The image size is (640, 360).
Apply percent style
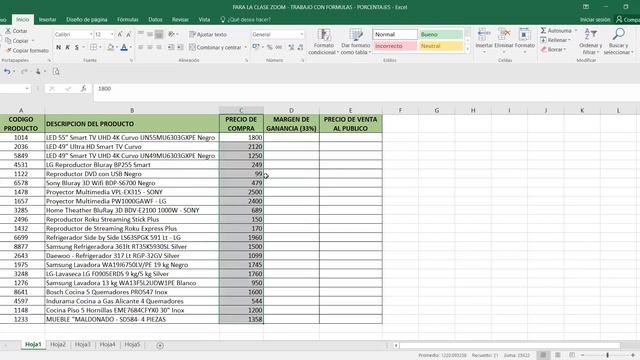tap(269, 47)
